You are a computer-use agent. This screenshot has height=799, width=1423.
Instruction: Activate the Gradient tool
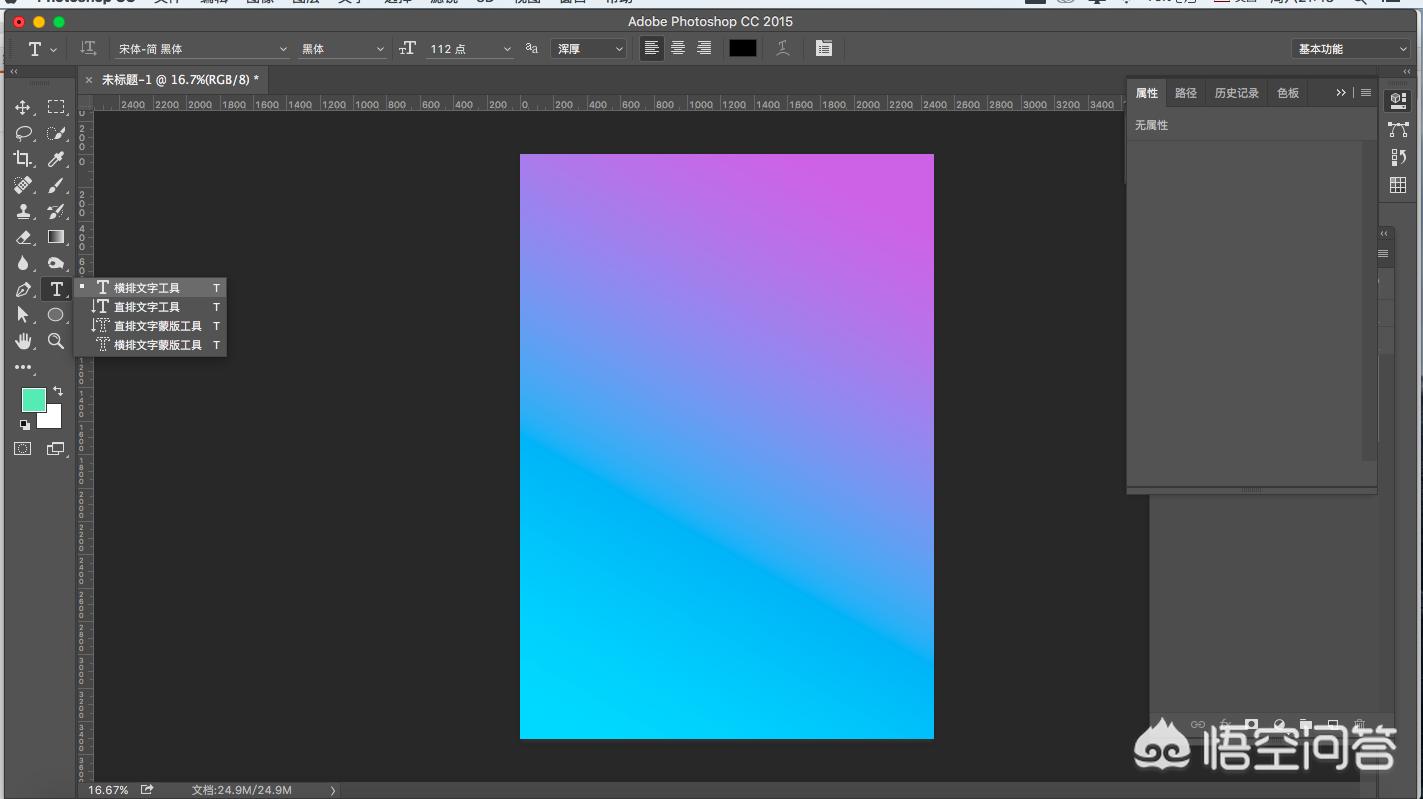pyautogui.click(x=56, y=237)
